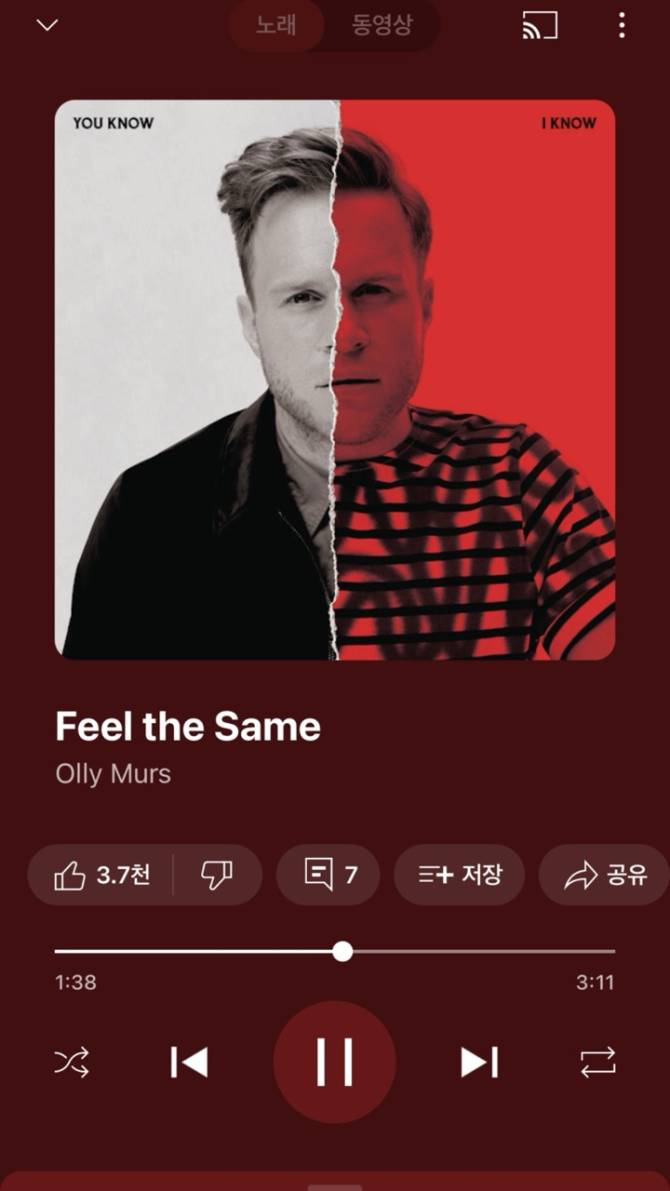Viewport: 670px width, 1191px height.
Task: Pause the current song
Action: [334, 1062]
